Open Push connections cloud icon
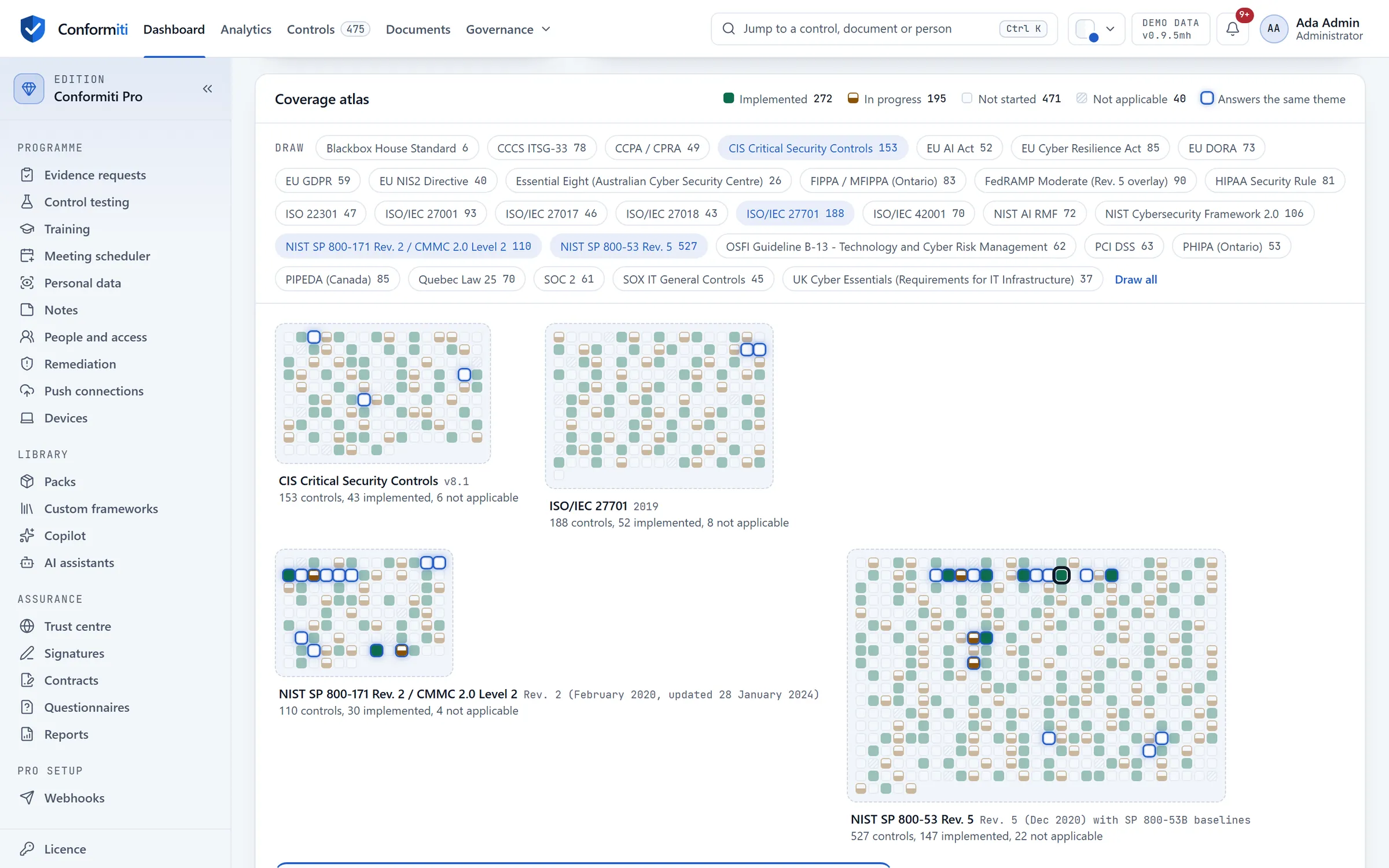 tap(27, 391)
